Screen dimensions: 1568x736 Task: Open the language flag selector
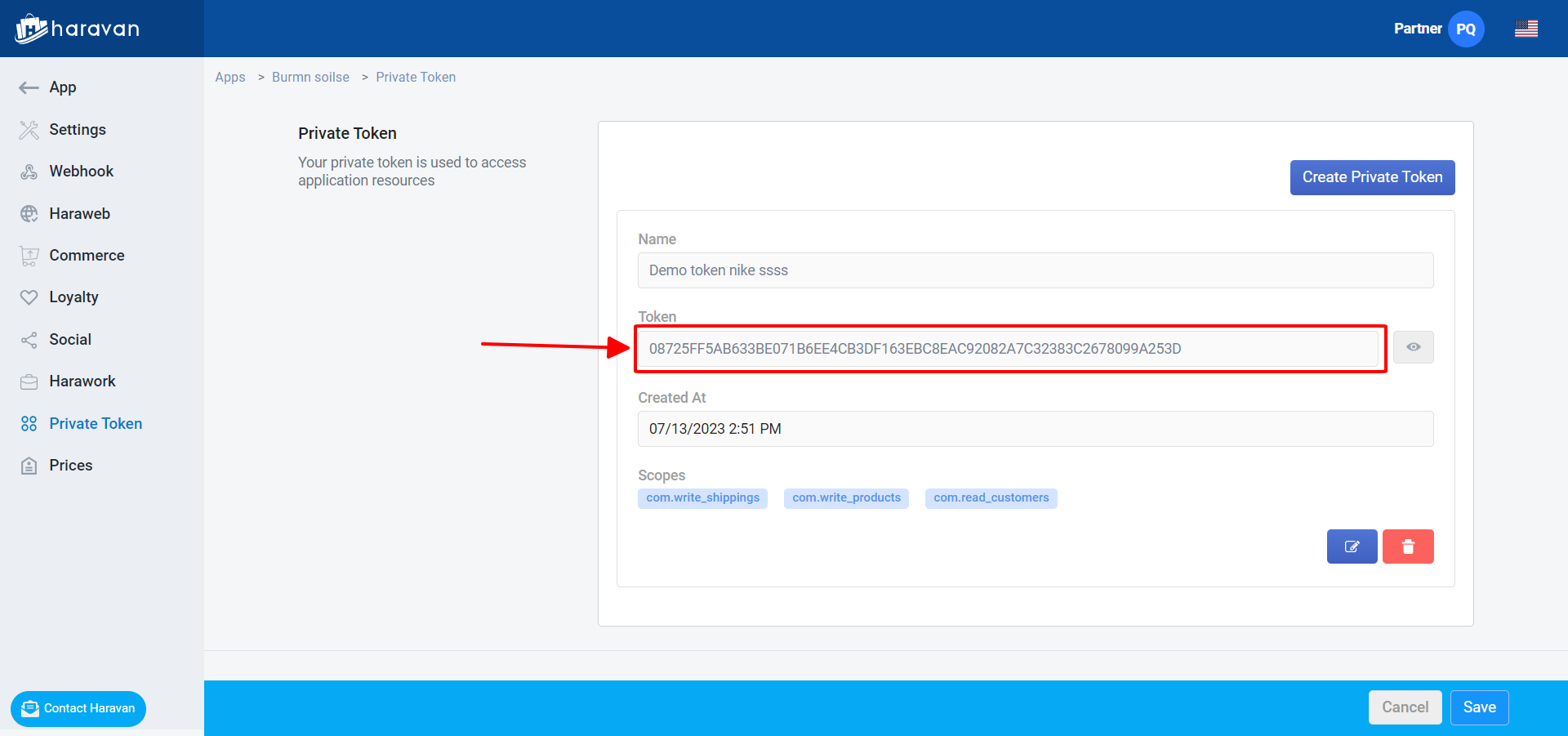tap(1526, 29)
